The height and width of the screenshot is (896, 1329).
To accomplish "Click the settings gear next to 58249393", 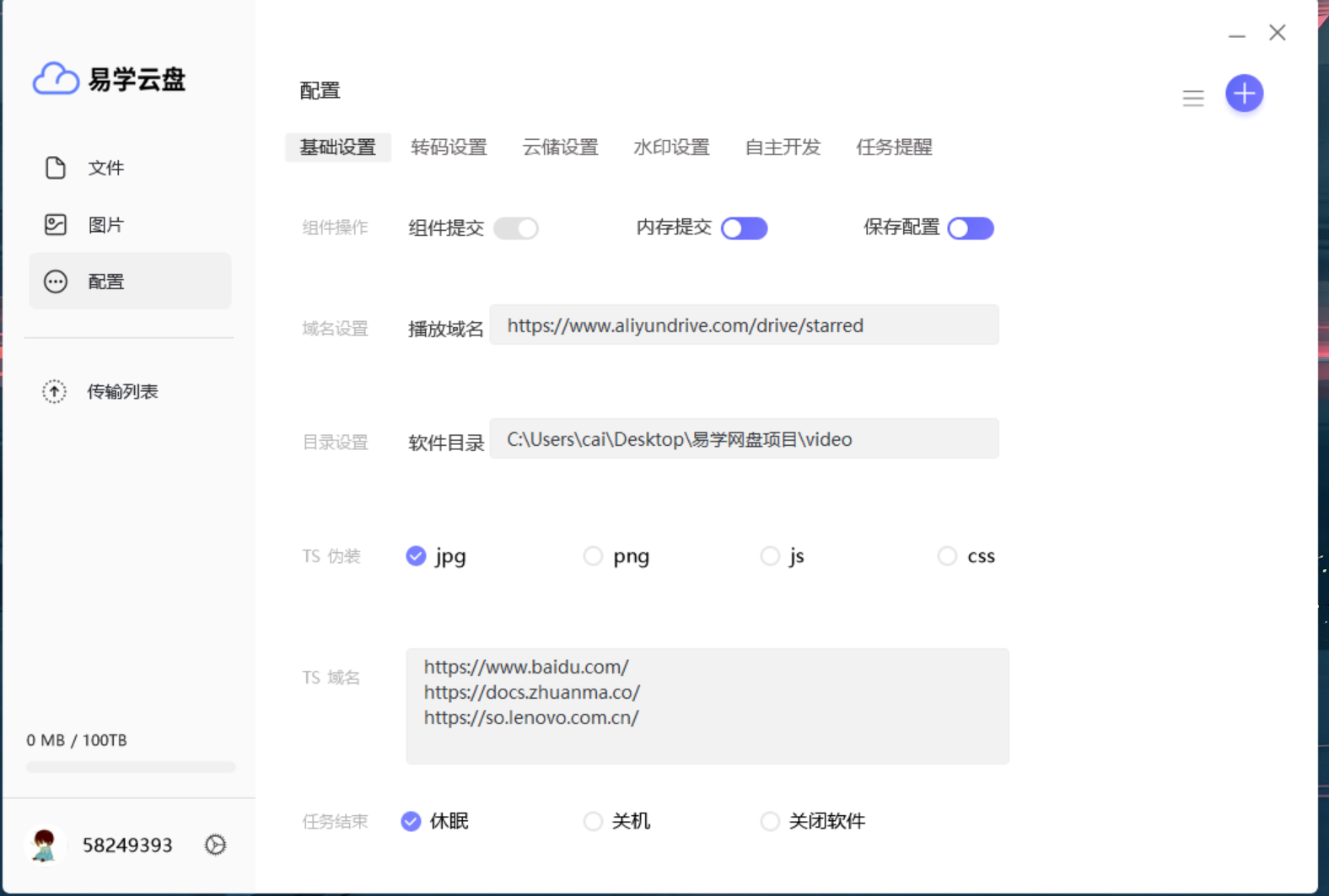I will coord(216,845).
